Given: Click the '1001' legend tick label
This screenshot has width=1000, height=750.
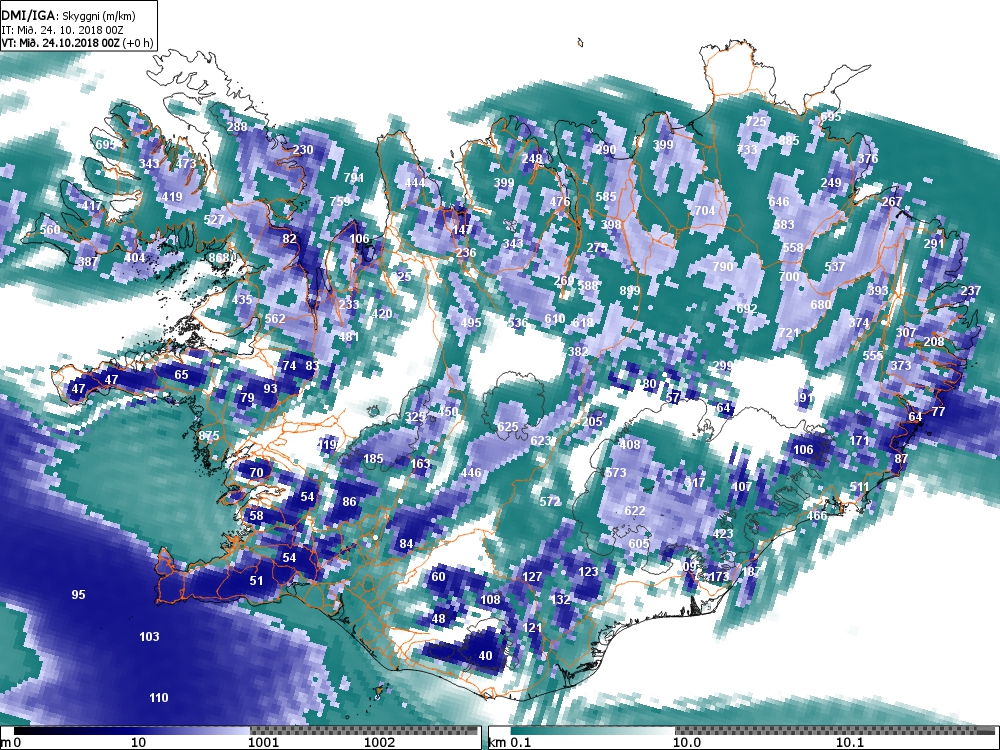Looking at the screenshot, I should click(263, 743).
